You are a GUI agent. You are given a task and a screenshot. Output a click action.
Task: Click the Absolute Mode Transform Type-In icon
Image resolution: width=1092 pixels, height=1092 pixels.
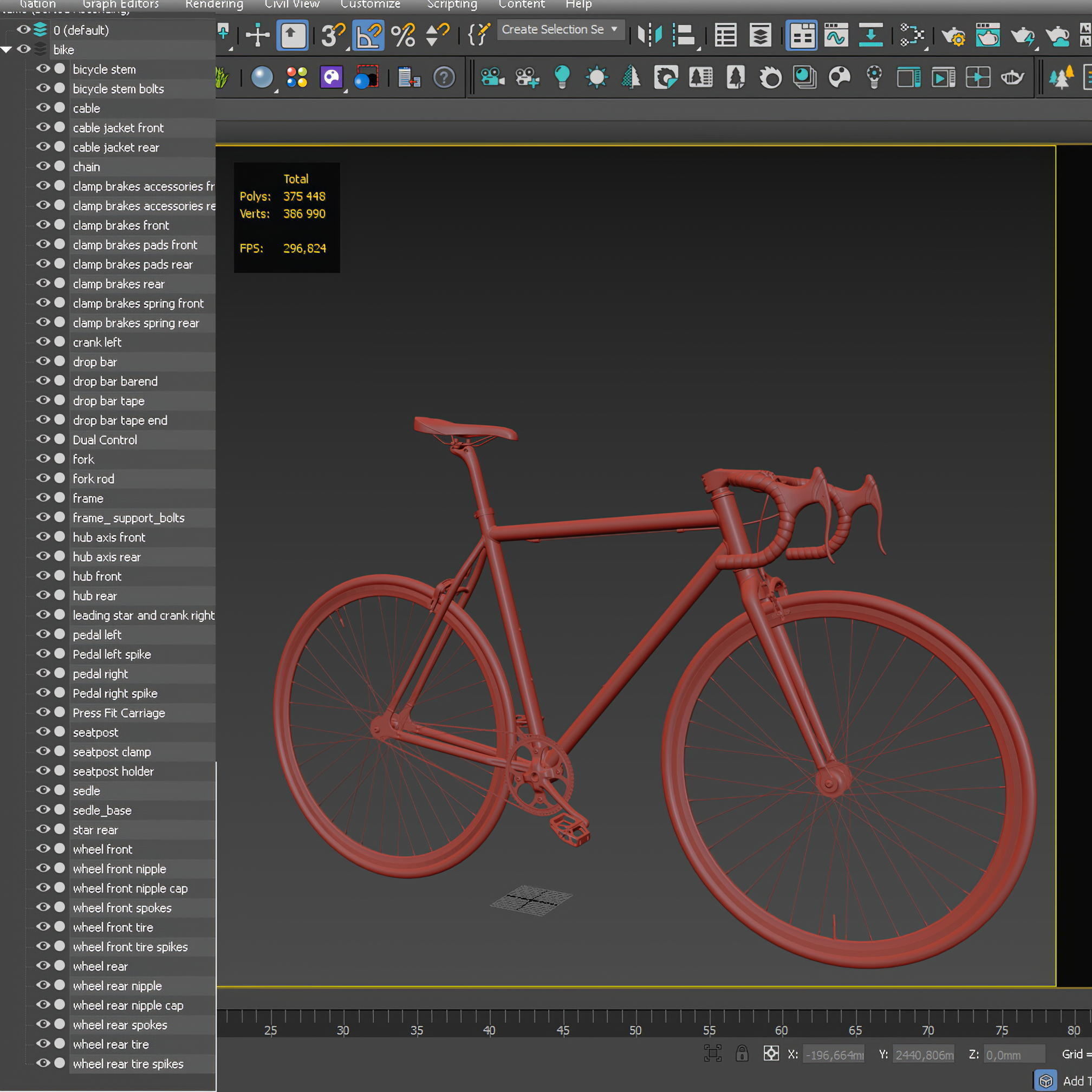(x=771, y=1054)
